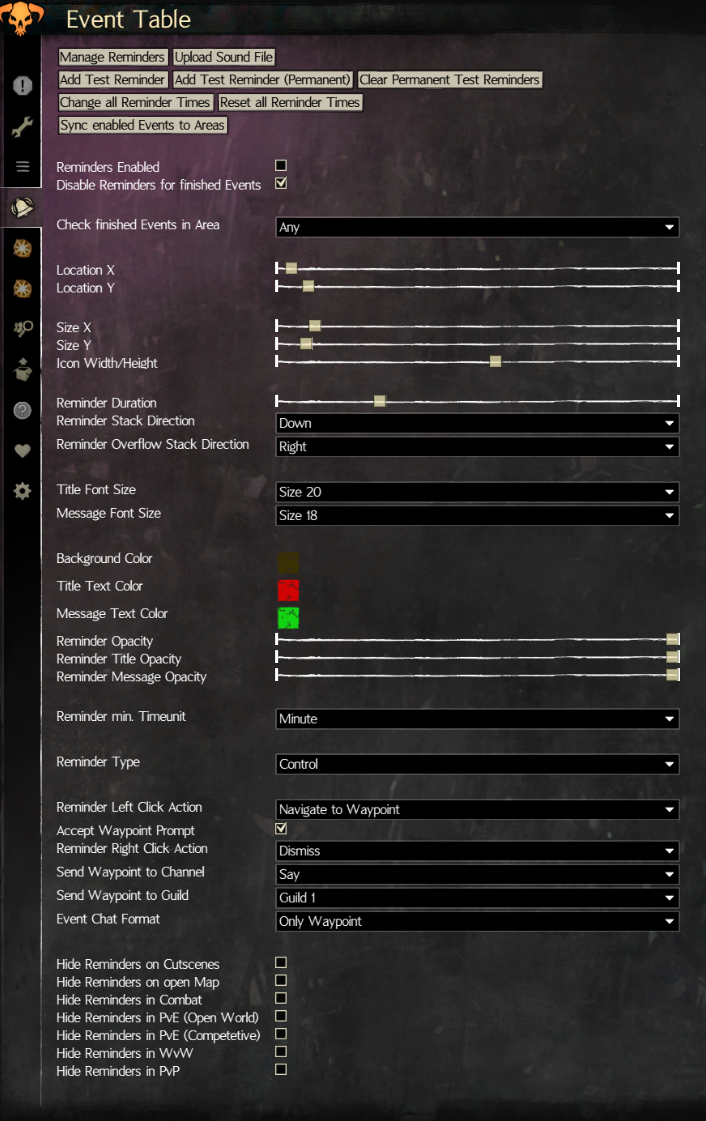This screenshot has width=706, height=1121.
Task: Click the Upload Sound File button
Action: (224, 57)
